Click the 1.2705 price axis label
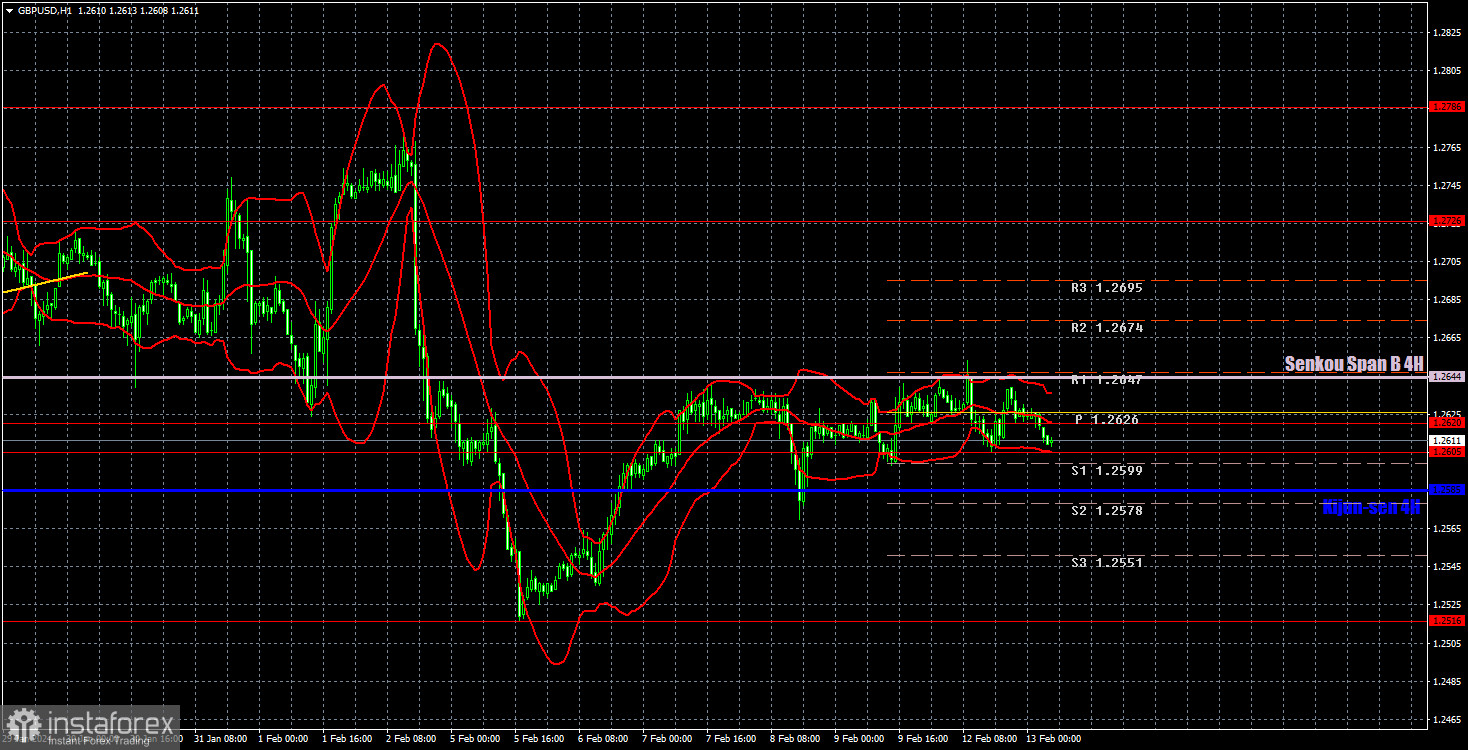This screenshot has width=1468, height=750. click(x=1447, y=261)
